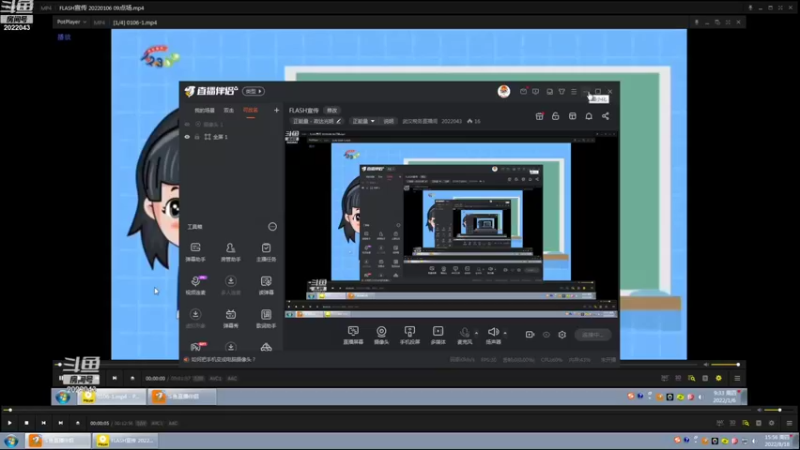Open the notification bell icon

point(589,116)
